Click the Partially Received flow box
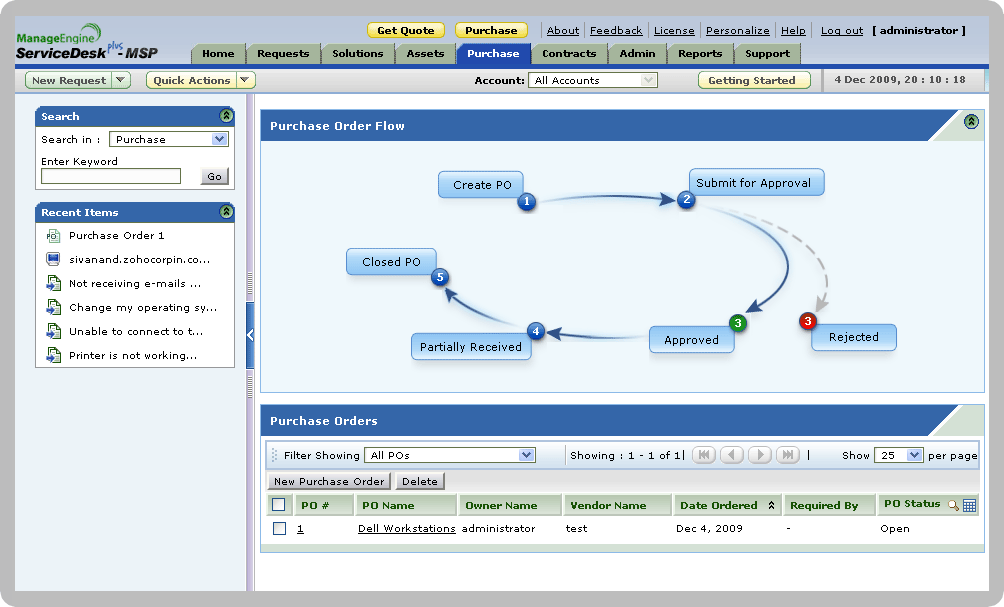This screenshot has height=607, width=1004. click(x=471, y=346)
